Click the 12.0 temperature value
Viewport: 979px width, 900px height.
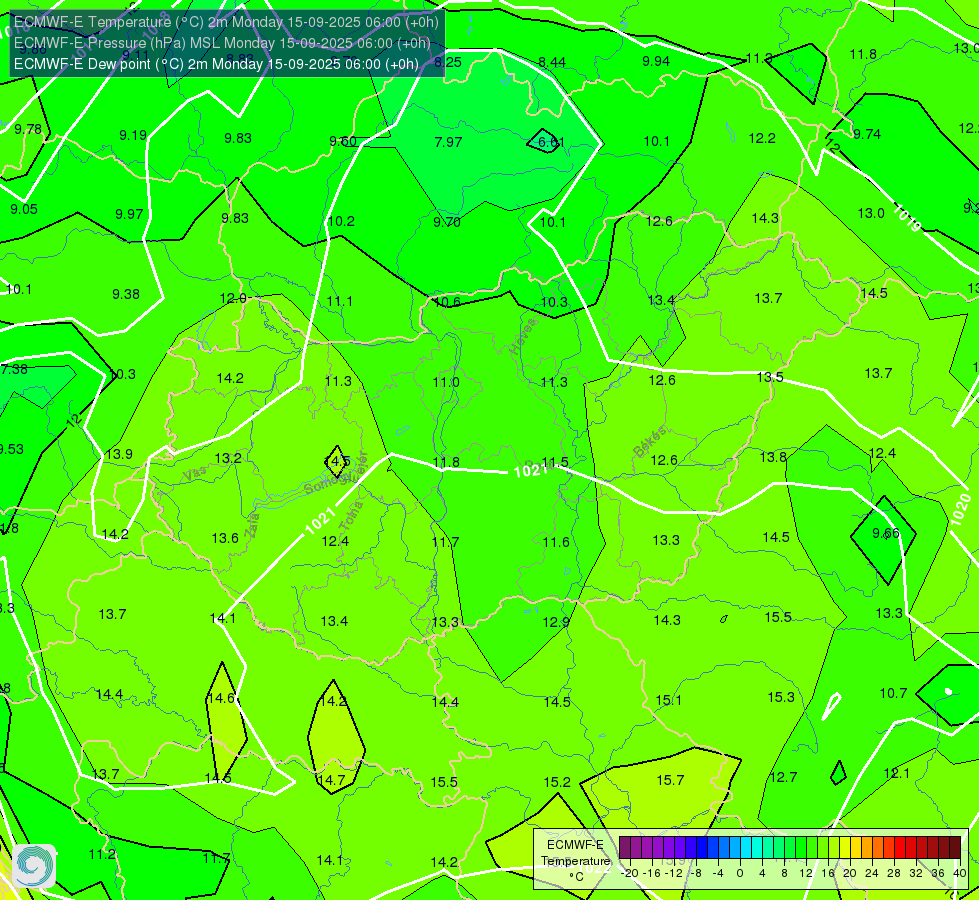click(233, 299)
